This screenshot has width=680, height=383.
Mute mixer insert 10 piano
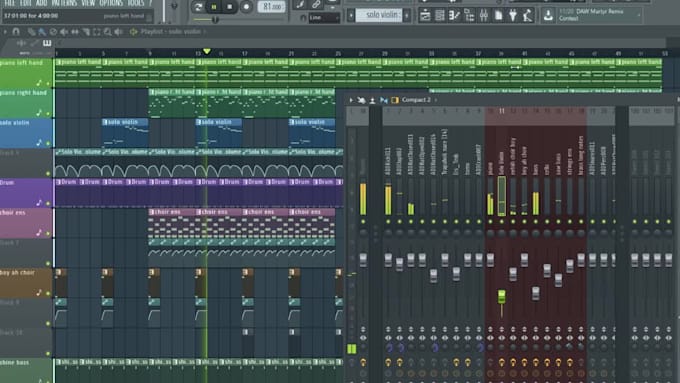pyautogui.click(x=490, y=222)
